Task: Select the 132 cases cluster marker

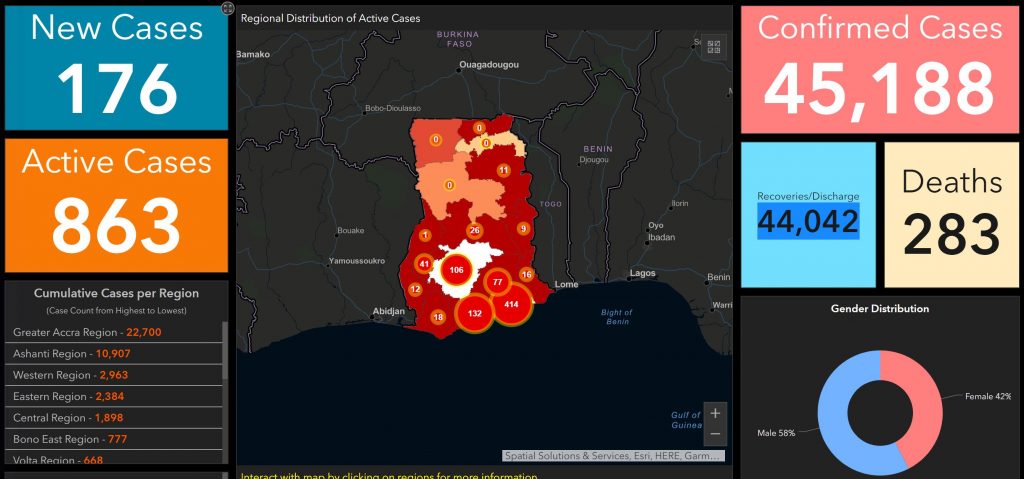Action: click(x=475, y=313)
